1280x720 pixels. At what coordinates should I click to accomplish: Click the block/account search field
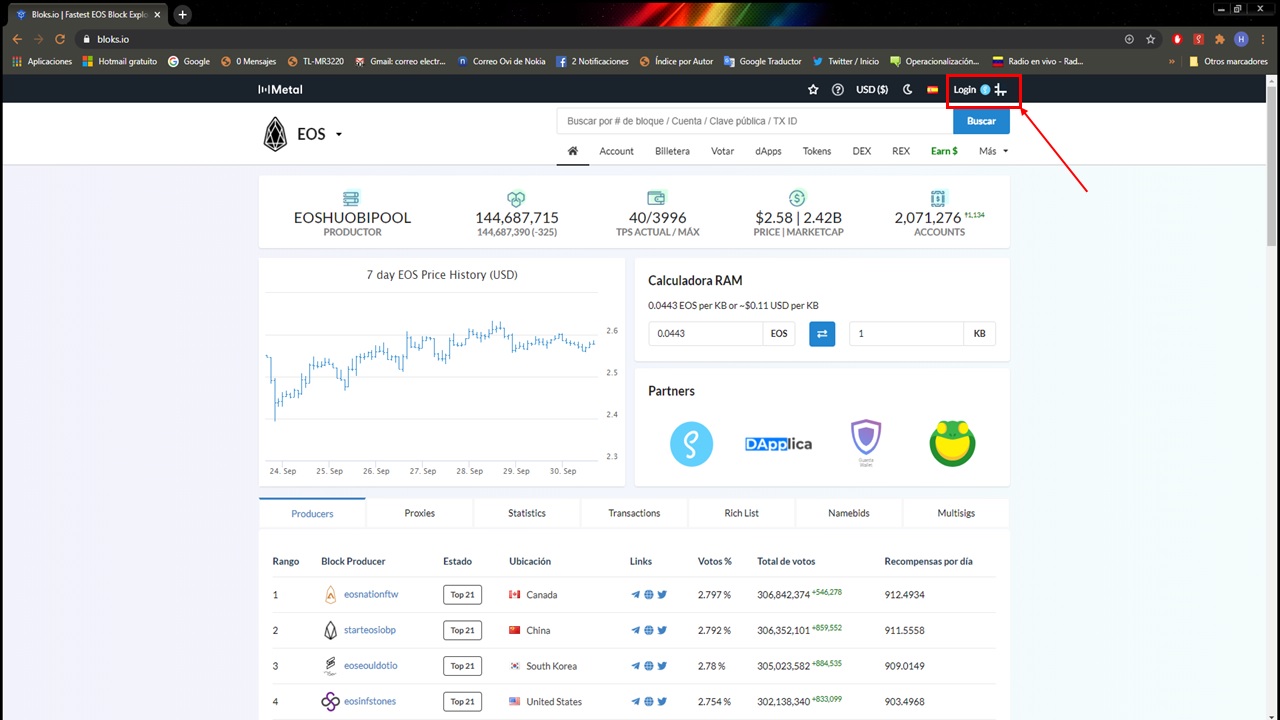point(755,121)
